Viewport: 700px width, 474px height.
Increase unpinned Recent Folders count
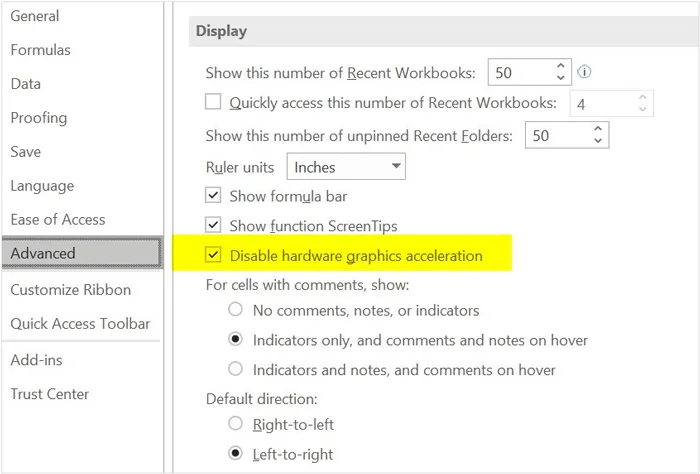598,129
